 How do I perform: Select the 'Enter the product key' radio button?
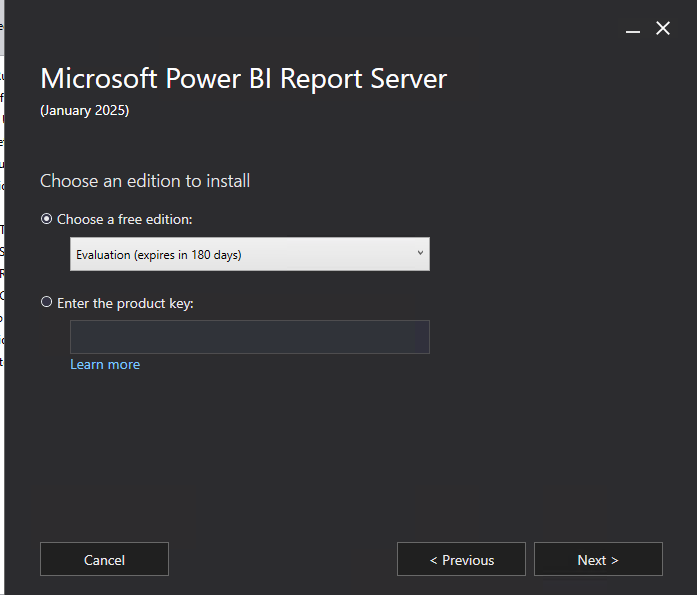(46, 302)
